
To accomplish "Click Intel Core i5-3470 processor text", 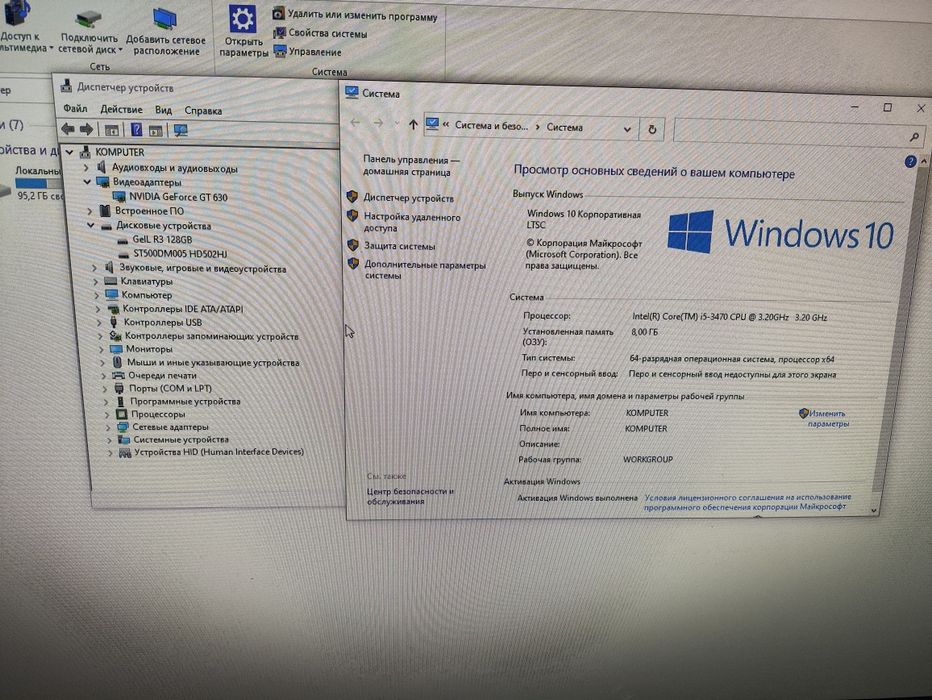I will click(729, 317).
